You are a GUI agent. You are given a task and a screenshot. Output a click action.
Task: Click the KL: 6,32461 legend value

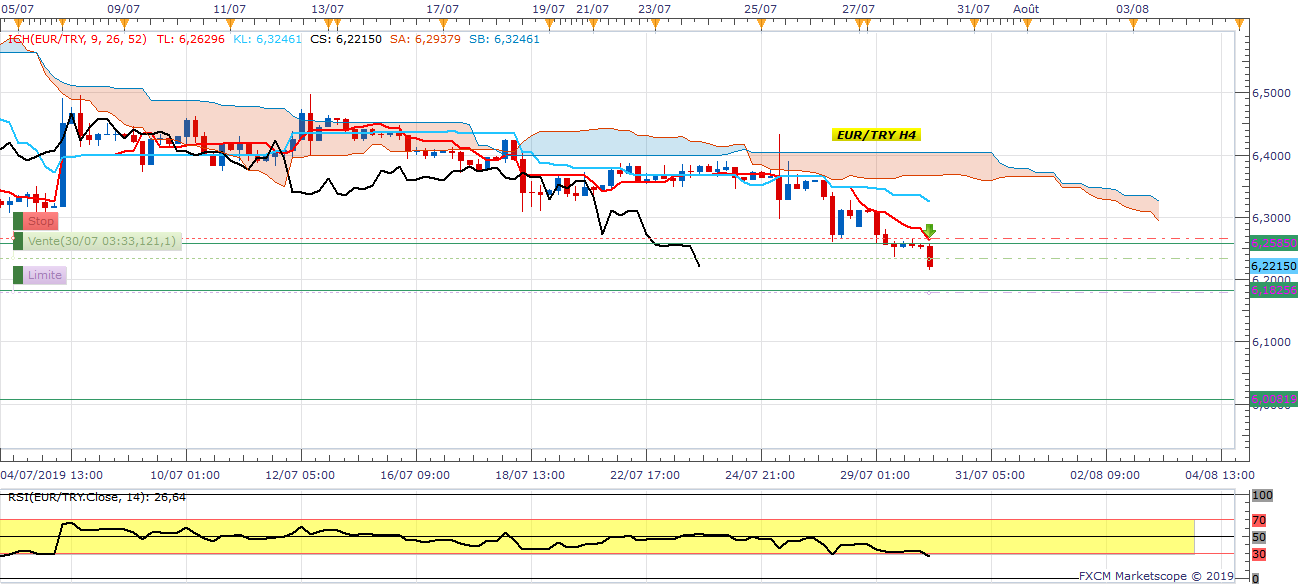click(268, 40)
